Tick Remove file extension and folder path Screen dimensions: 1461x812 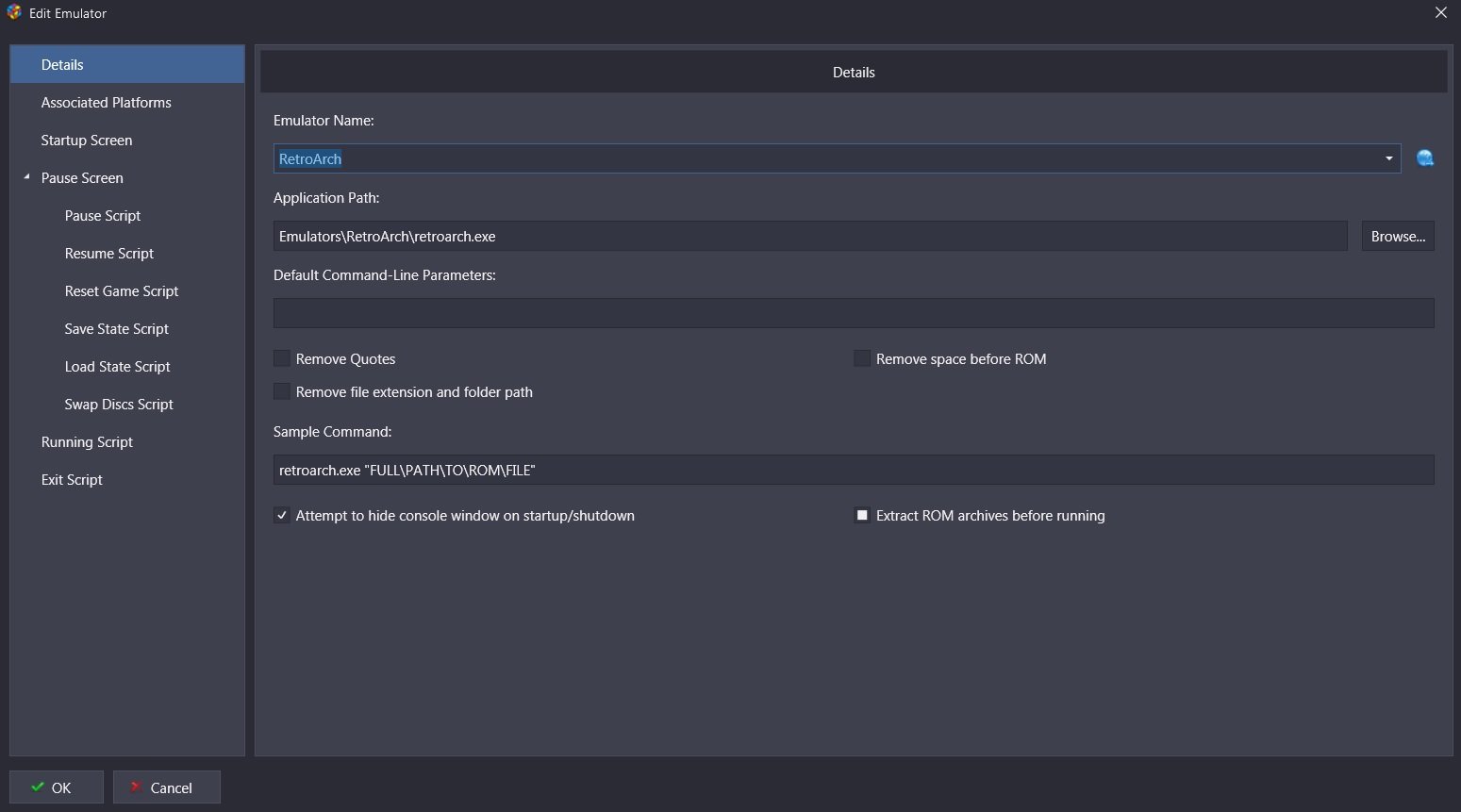(281, 391)
